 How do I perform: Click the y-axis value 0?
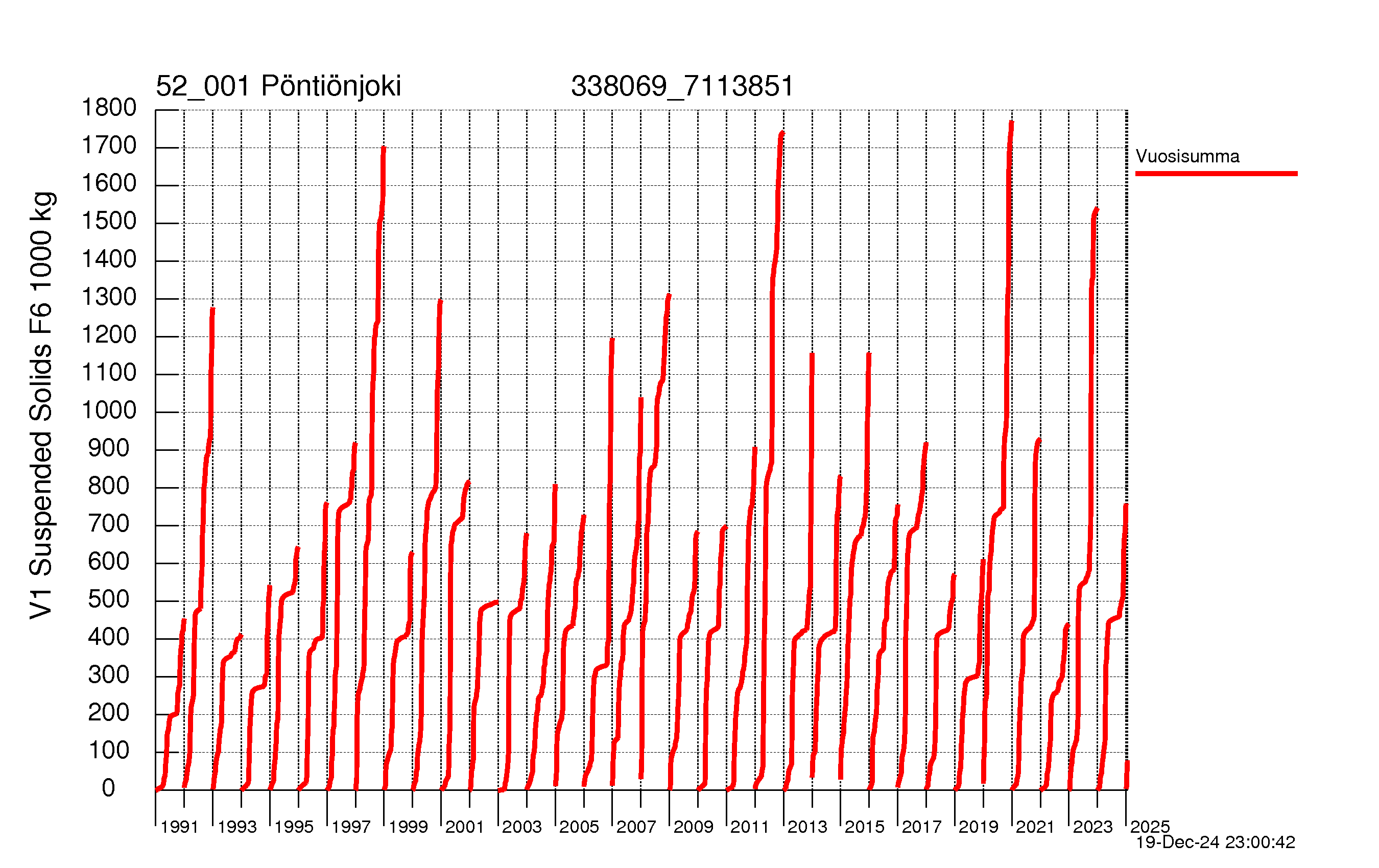[x=109, y=788]
